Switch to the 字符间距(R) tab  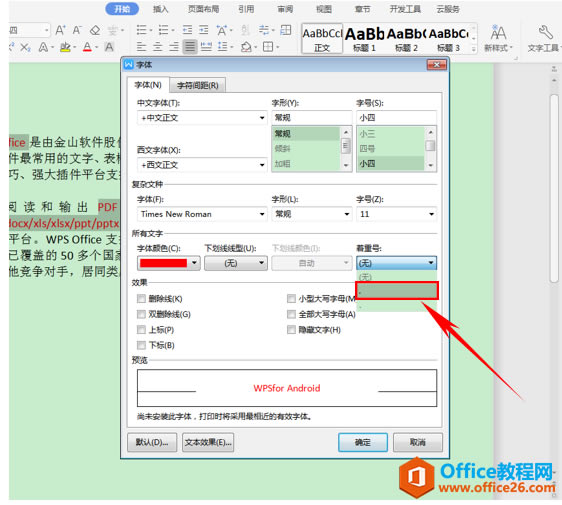197,85
